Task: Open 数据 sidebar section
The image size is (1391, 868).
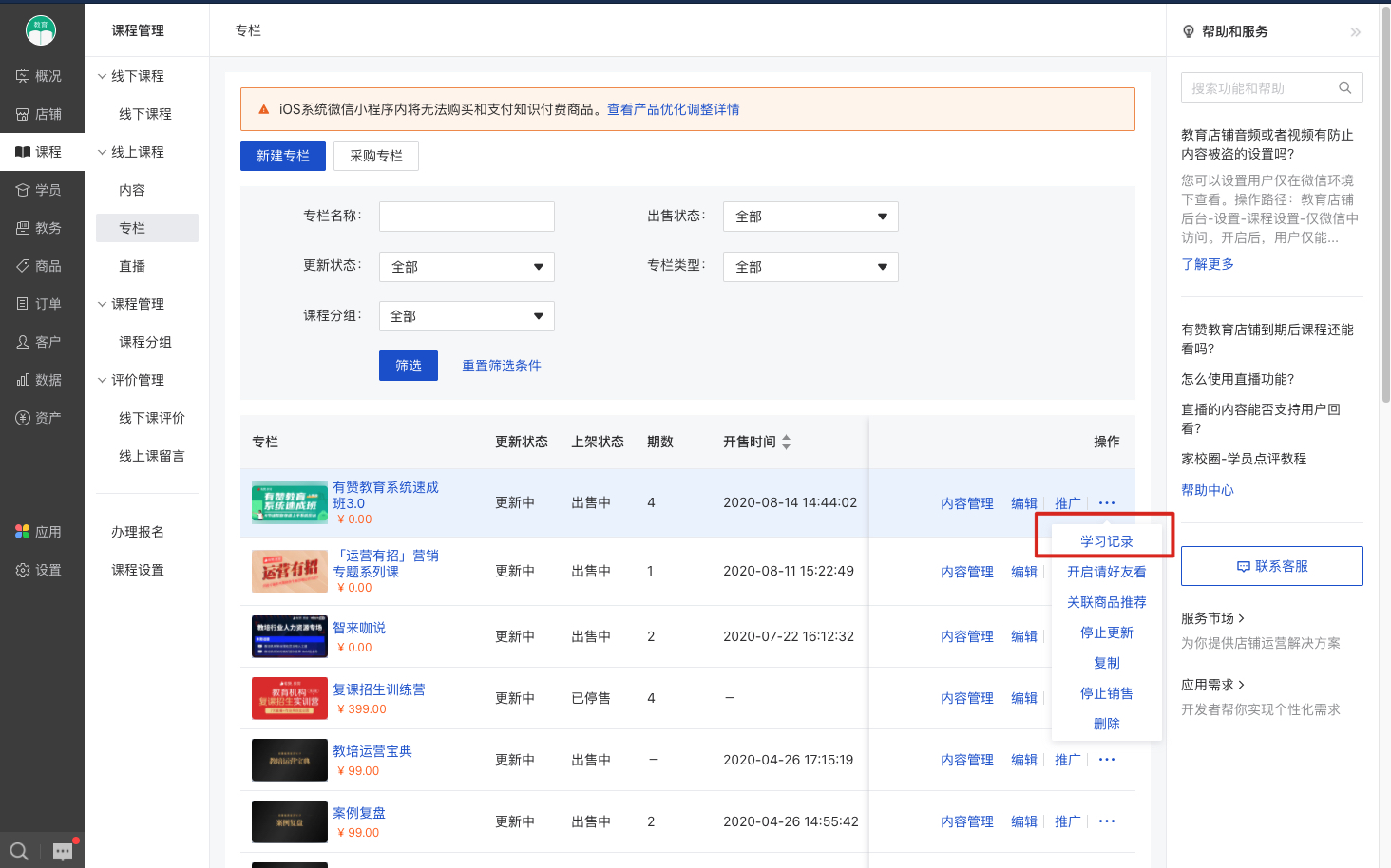Action: (x=39, y=380)
